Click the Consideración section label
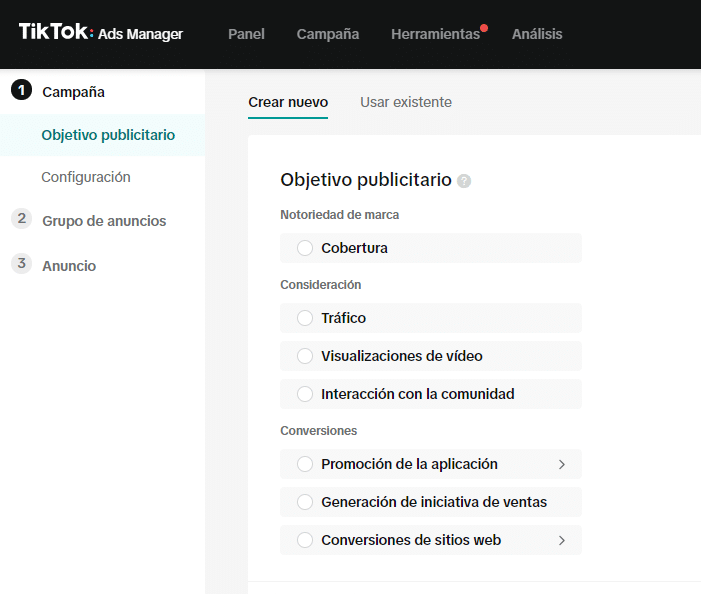The image size is (701, 594). click(x=321, y=285)
